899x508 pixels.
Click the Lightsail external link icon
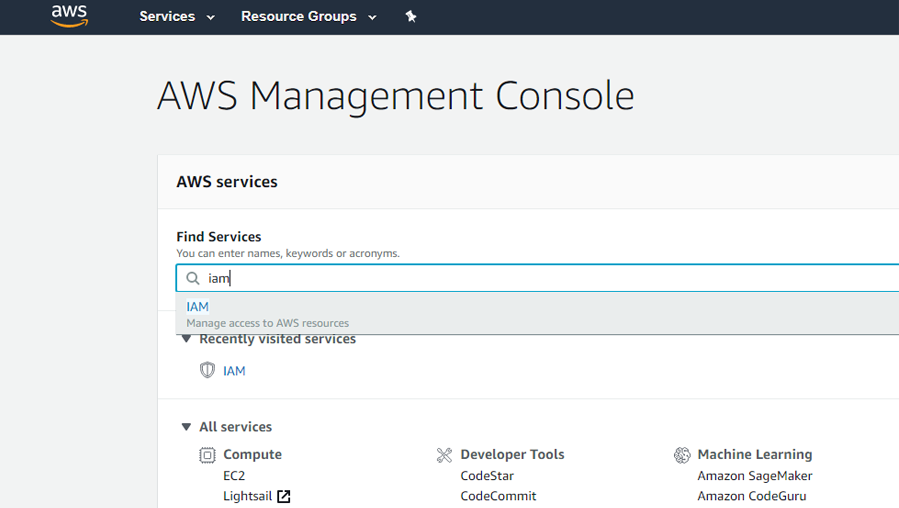[x=284, y=497]
